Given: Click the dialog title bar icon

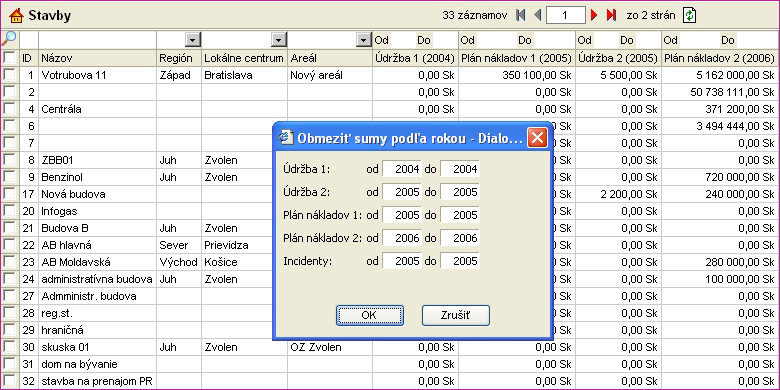Looking at the screenshot, I should [286, 138].
